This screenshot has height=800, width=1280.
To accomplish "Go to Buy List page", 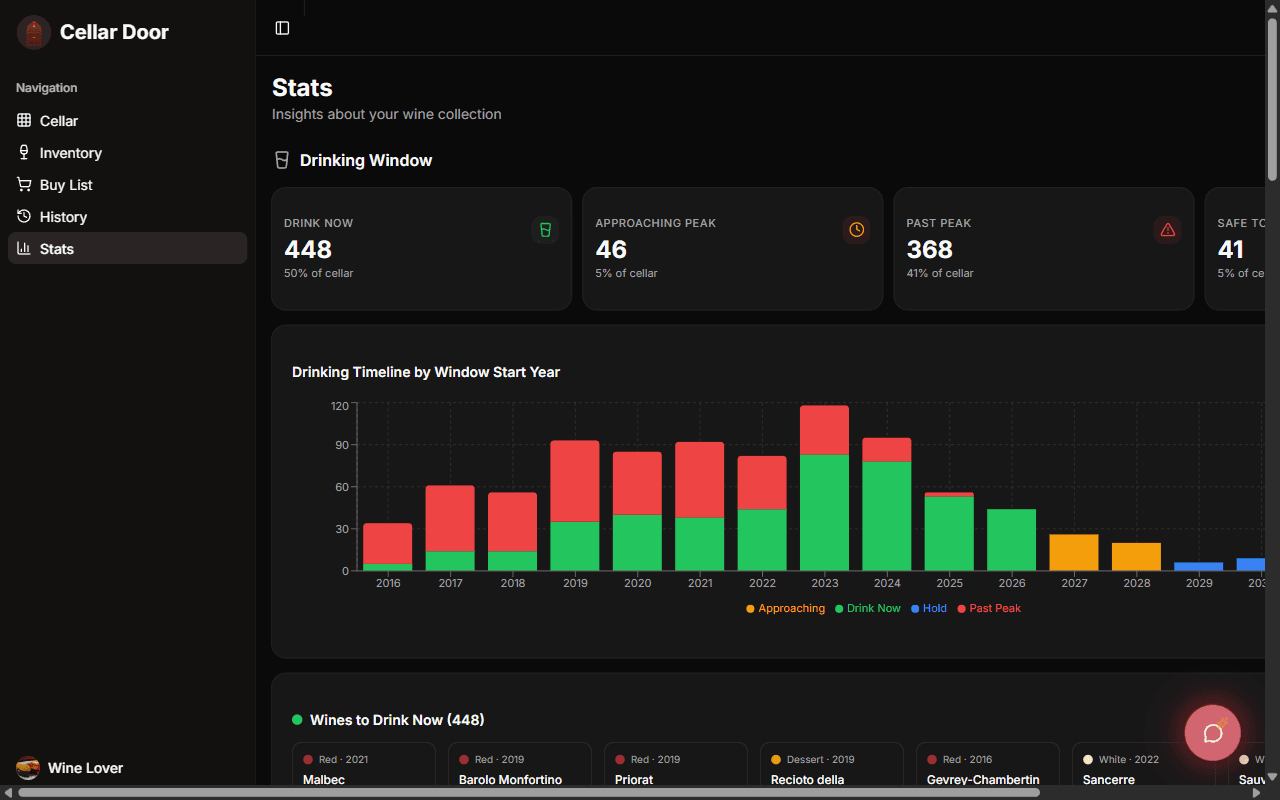I will [127, 185].
